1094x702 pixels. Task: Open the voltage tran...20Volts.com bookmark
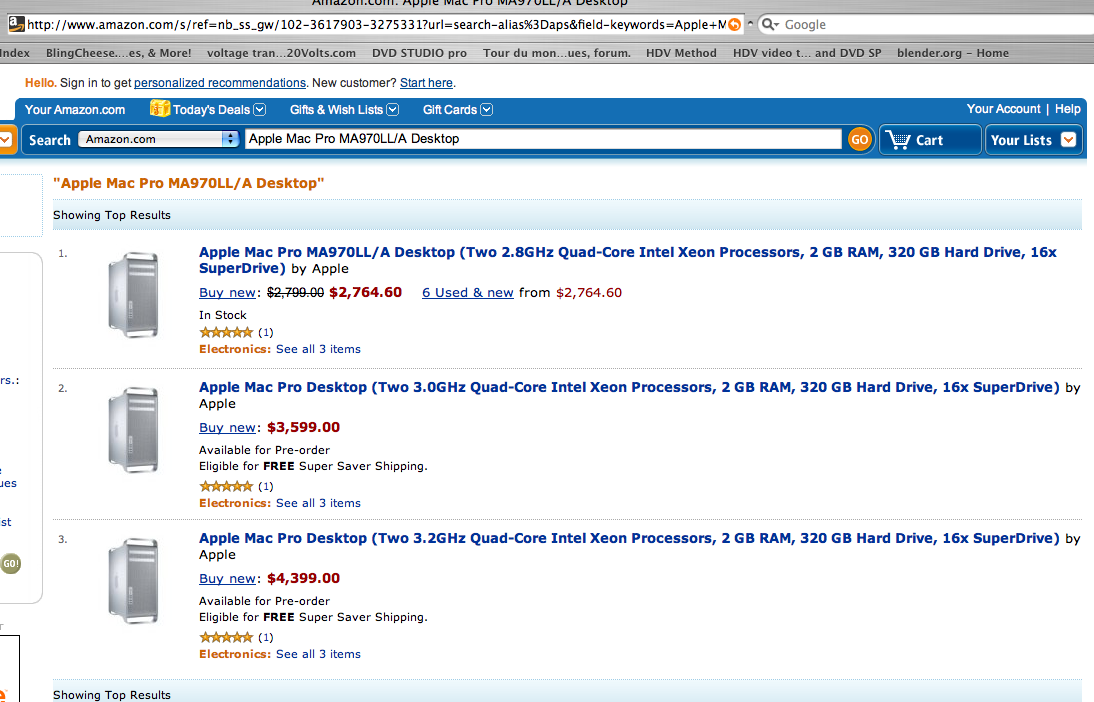click(x=281, y=53)
